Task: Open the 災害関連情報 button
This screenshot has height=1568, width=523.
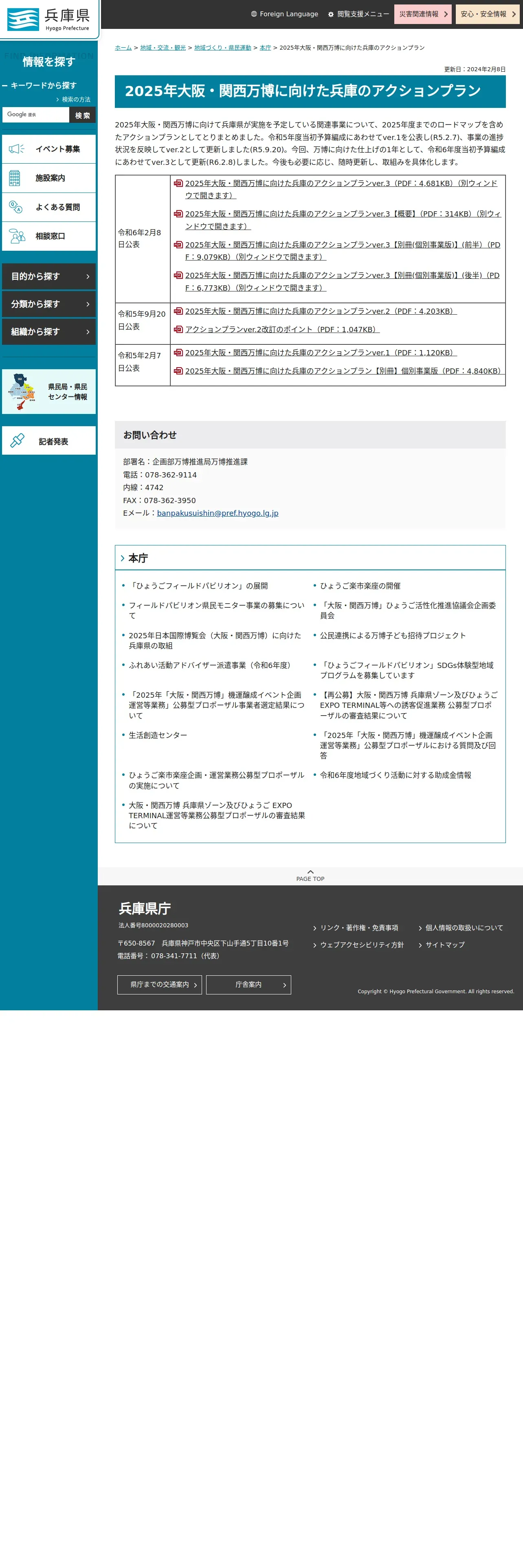Action: pos(423,14)
